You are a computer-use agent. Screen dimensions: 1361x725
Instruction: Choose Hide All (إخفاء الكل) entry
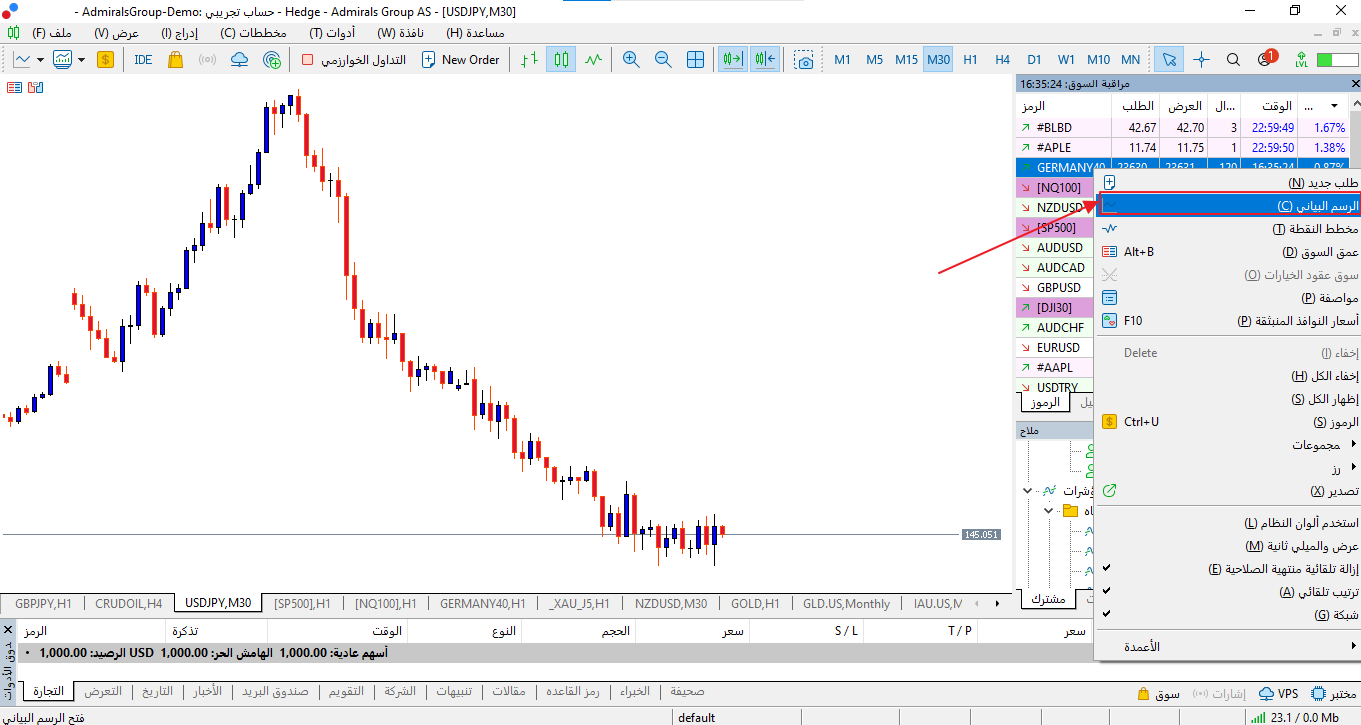pyautogui.click(x=1229, y=376)
